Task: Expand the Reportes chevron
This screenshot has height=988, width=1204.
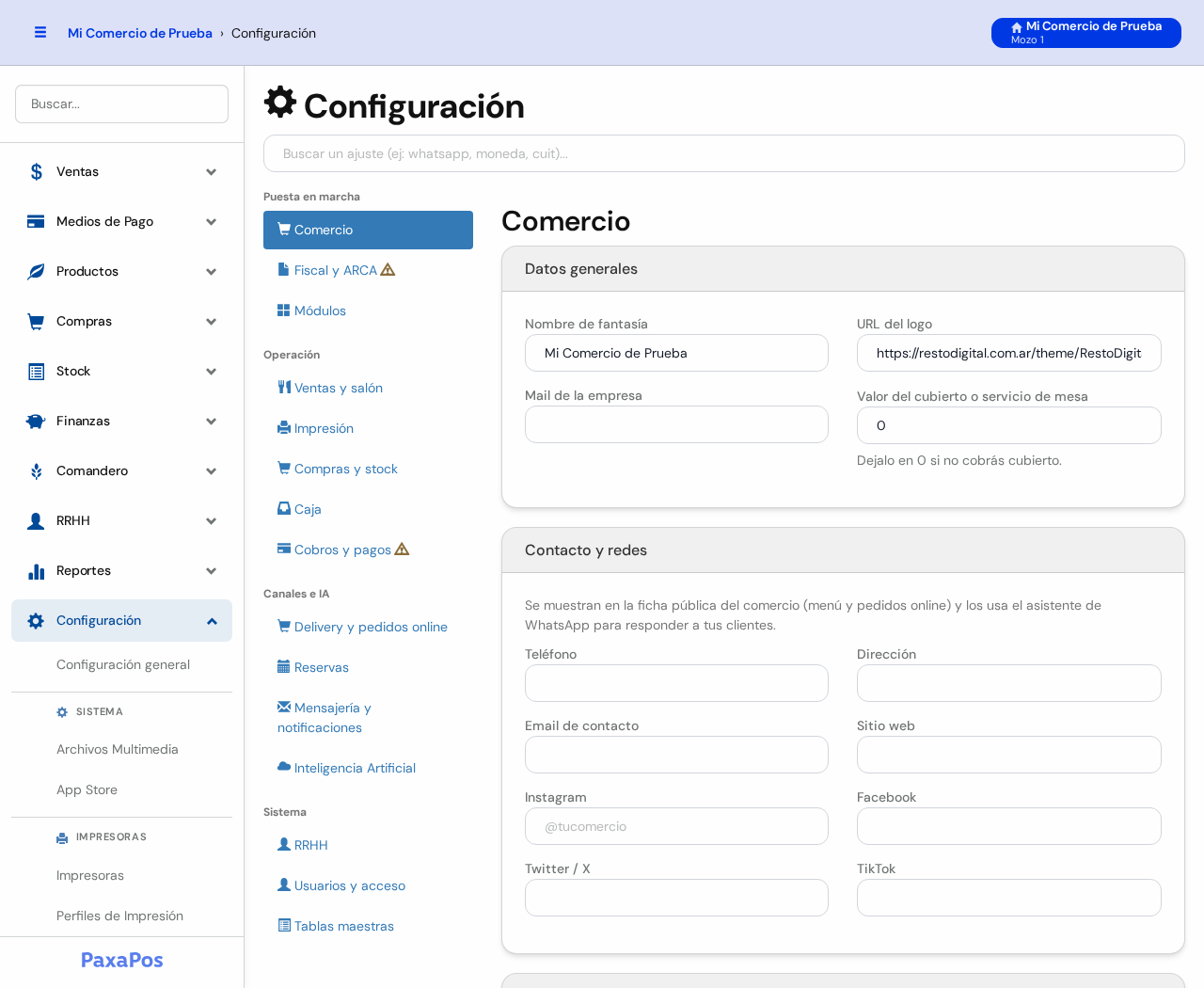Action: click(212, 571)
